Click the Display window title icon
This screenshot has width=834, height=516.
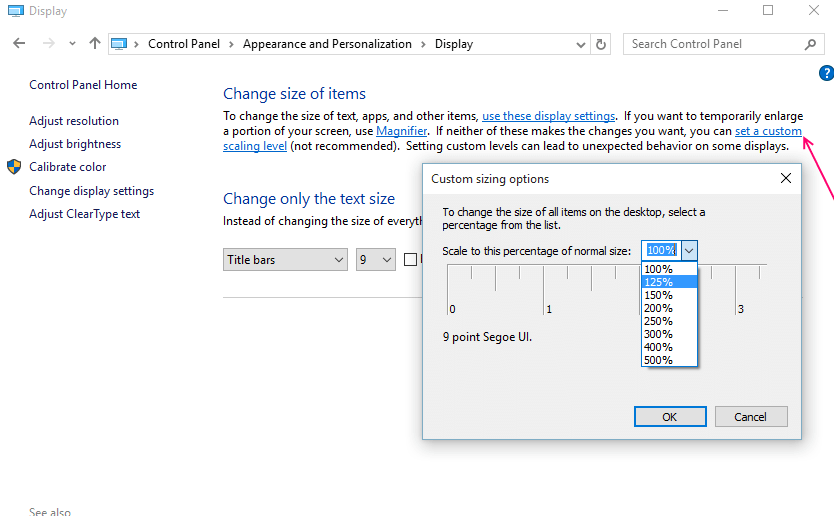[x=16, y=11]
